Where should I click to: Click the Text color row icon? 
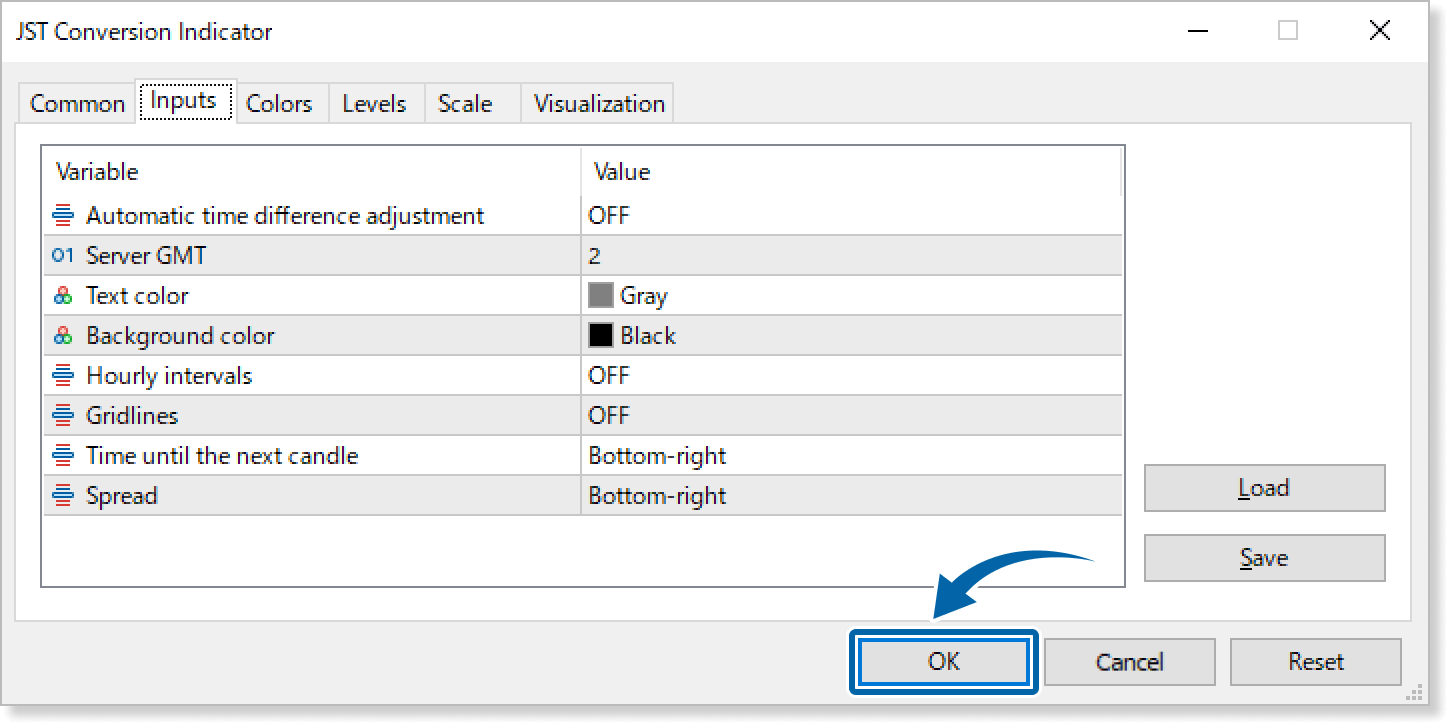pyautogui.click(x=63, y=296)
